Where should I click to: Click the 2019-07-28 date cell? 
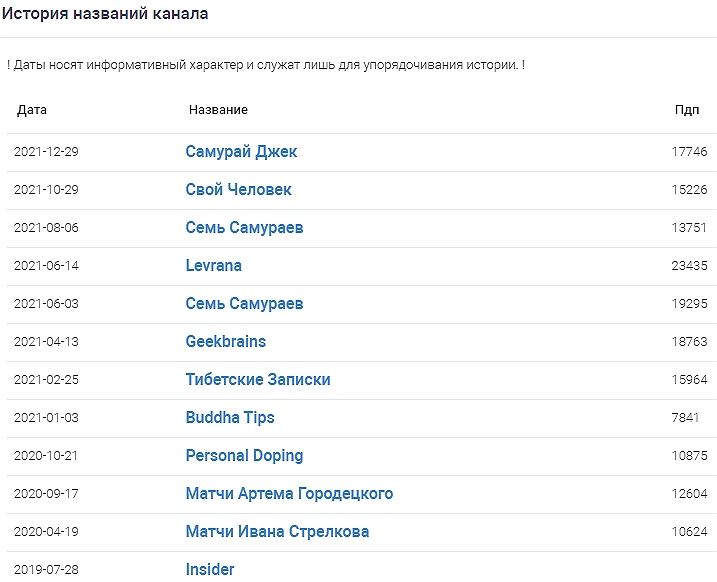point(46,569)
